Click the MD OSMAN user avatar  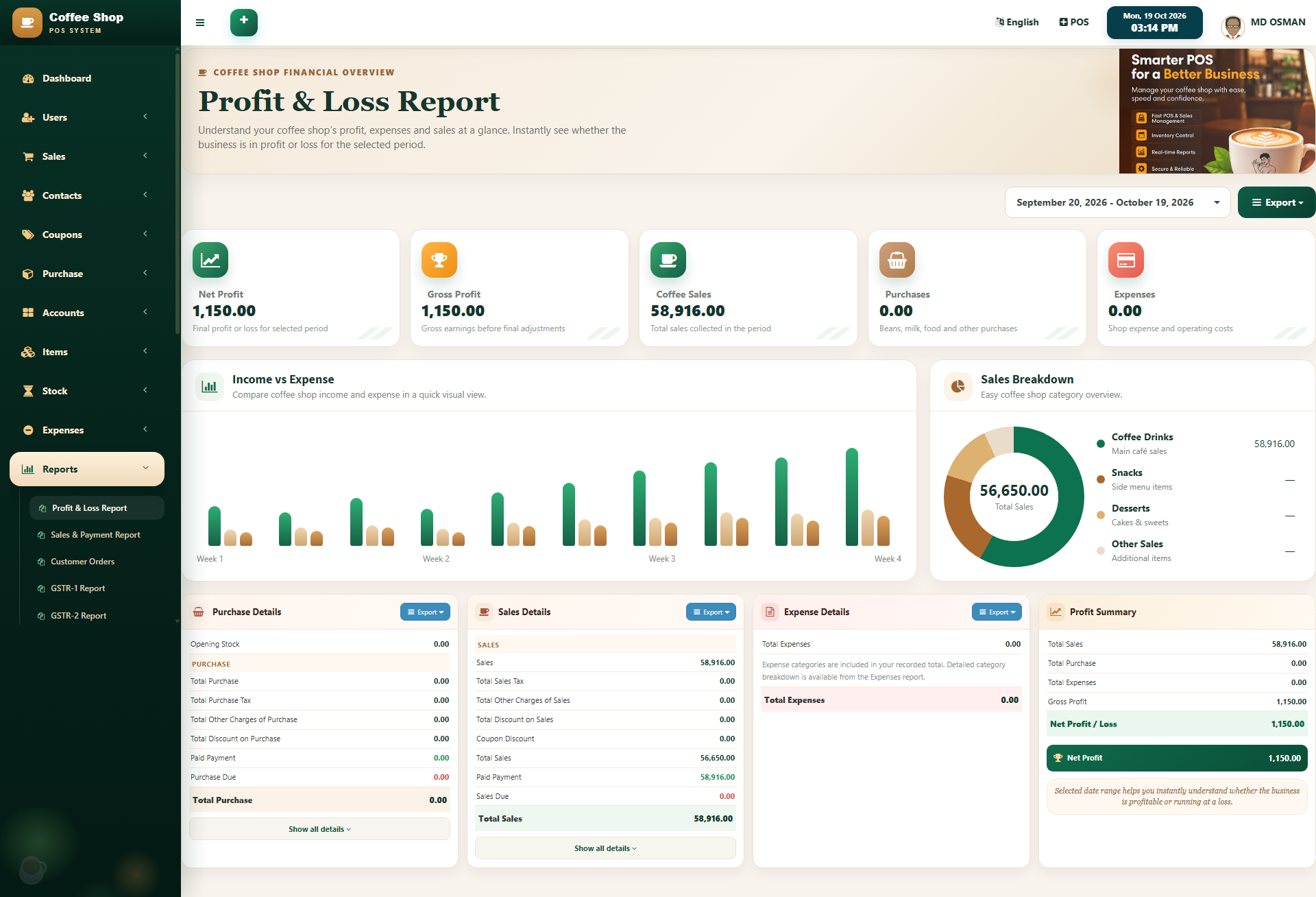(x=1233, y=27)
